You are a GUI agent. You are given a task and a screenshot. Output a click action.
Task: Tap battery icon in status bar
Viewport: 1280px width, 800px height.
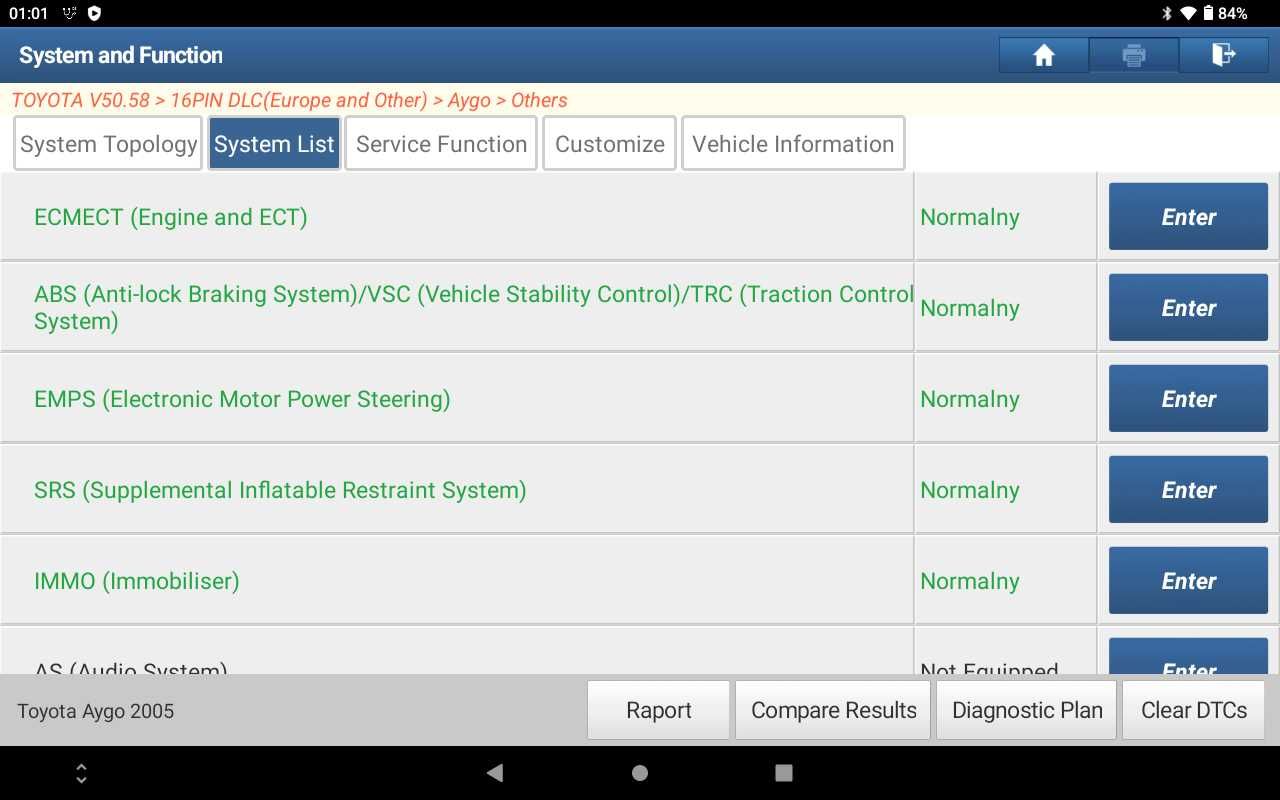point(1208,13)
